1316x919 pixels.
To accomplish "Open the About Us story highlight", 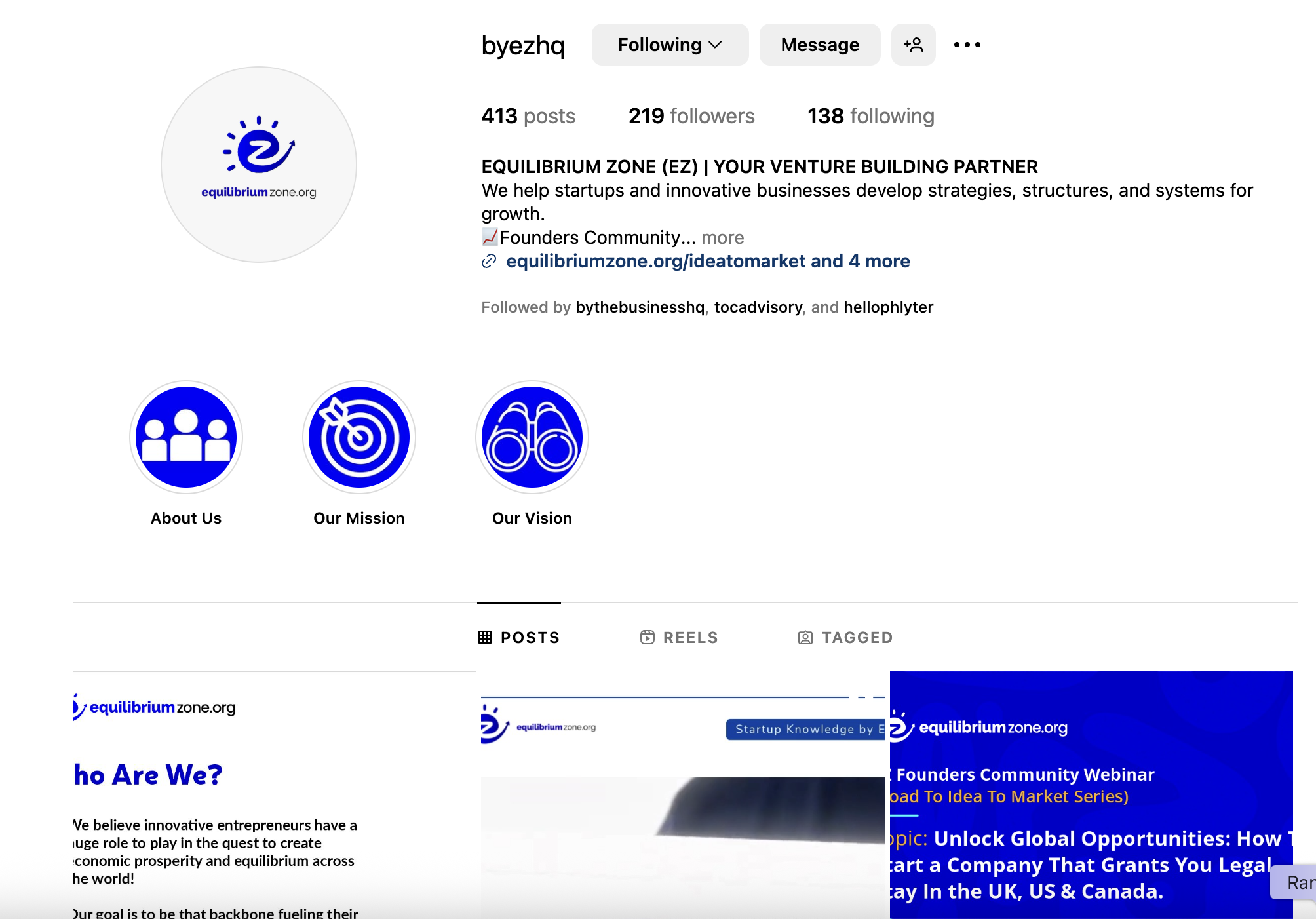I will point(186,437).
